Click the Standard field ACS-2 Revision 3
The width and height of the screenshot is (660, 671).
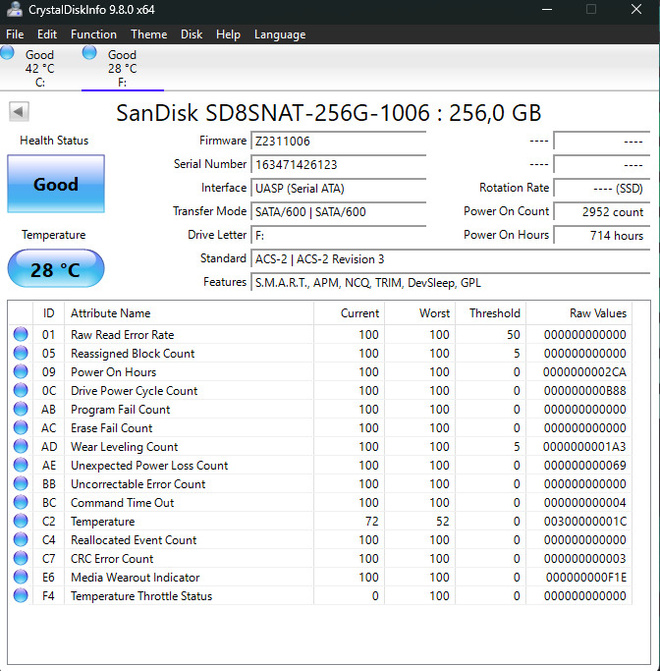(x=450, y=258)
